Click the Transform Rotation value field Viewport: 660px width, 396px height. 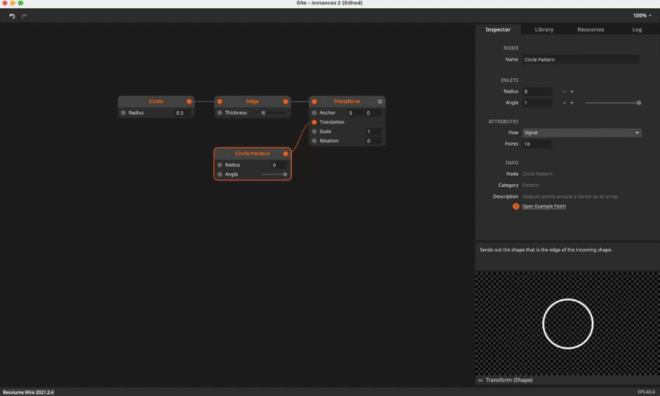[373, 141]
